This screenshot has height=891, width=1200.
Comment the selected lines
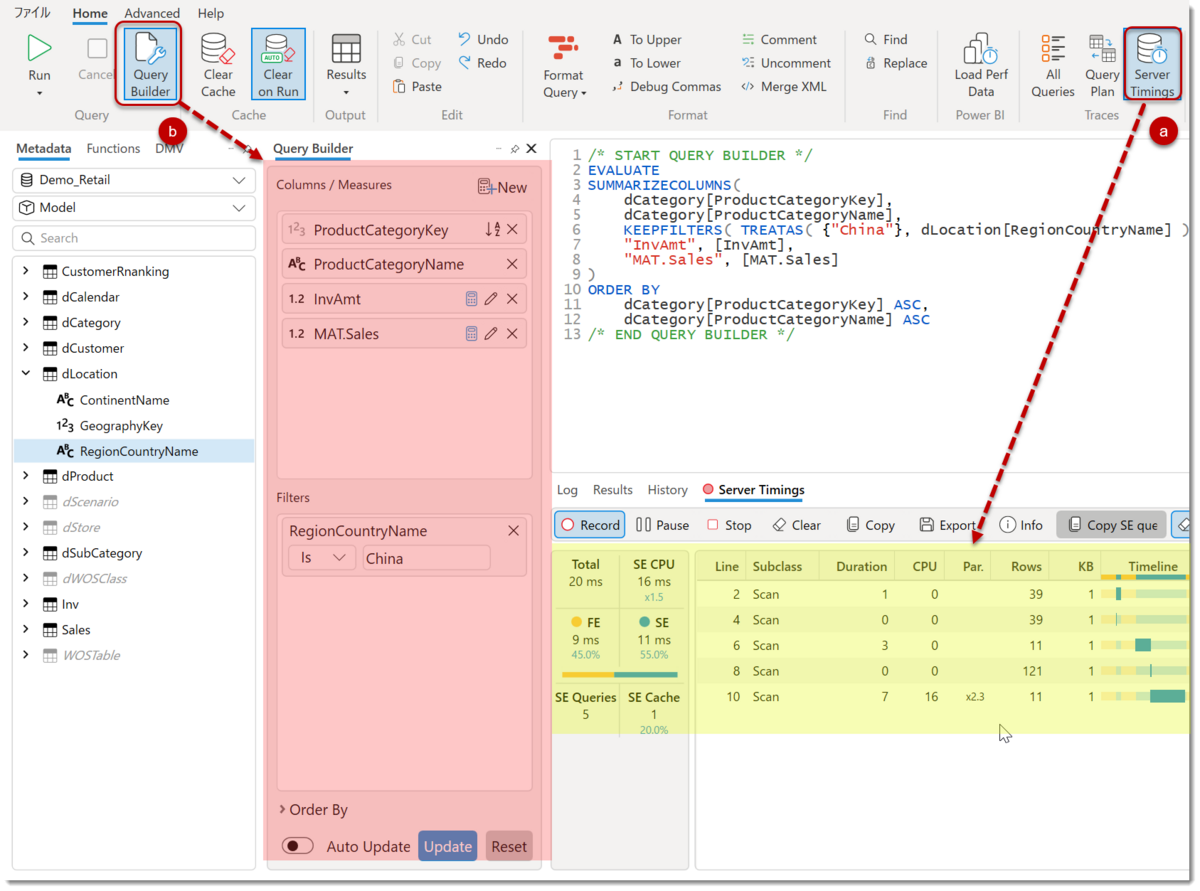779,40
